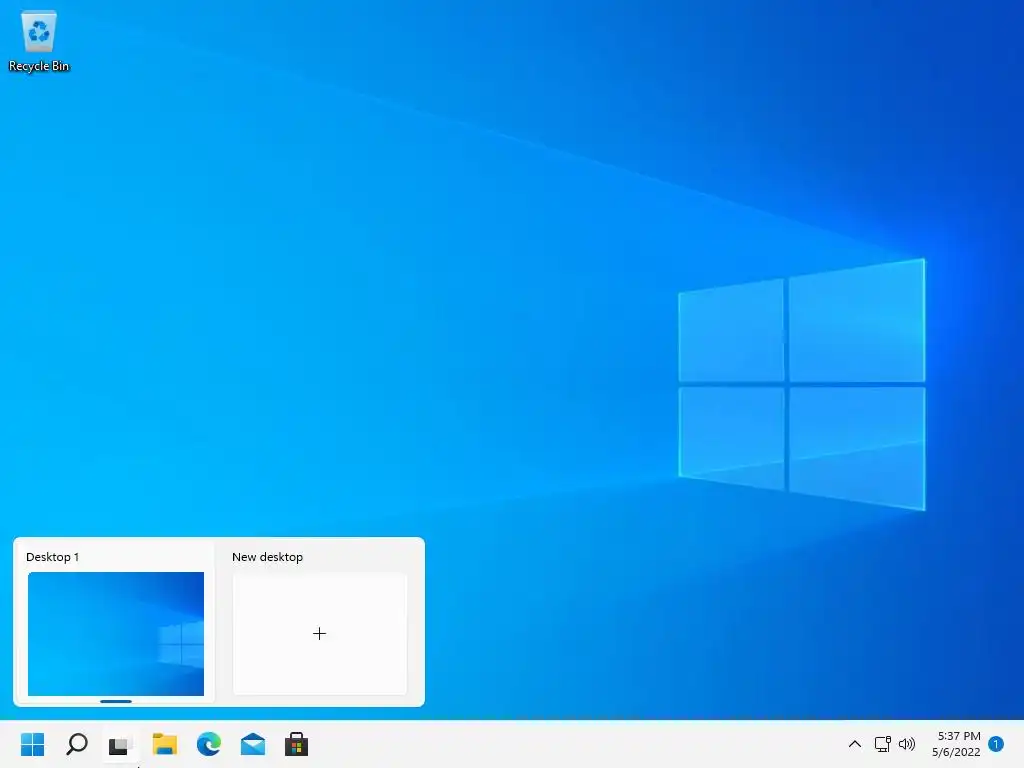The width and height of the screenshot is (1024, 768).
Task: Click the New desktop label
Action: [x=267, y=557]
